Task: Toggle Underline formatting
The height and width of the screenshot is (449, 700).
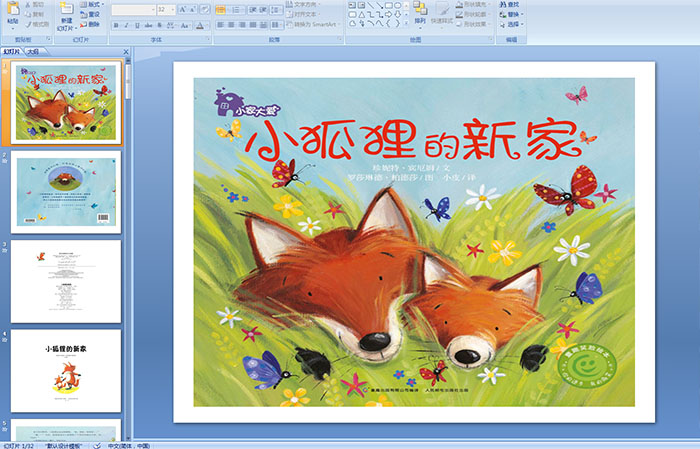Action: (138, 25)
